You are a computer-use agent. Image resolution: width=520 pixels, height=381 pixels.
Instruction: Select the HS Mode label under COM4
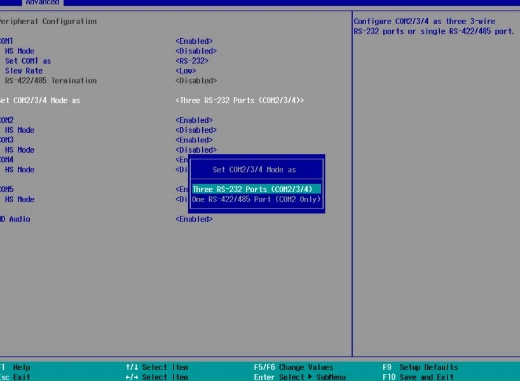(20, 170)
